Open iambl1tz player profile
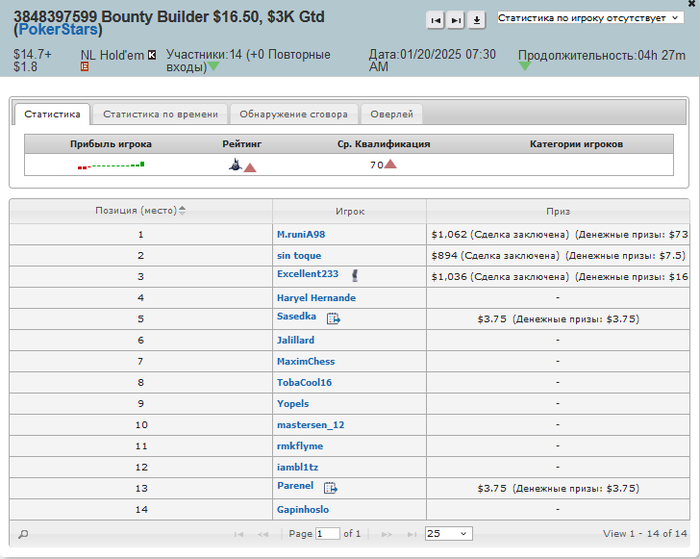Image resolution: width=700 pixels, height=559 pixels. pyautogui.click(x=297, y=467)
